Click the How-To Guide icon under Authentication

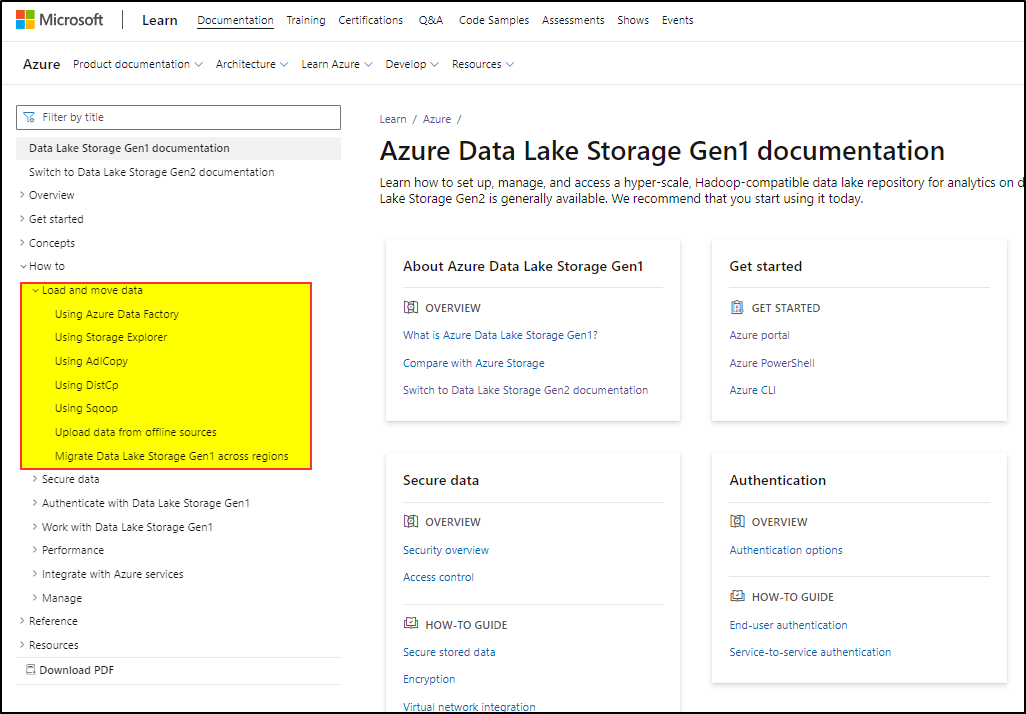737,597
